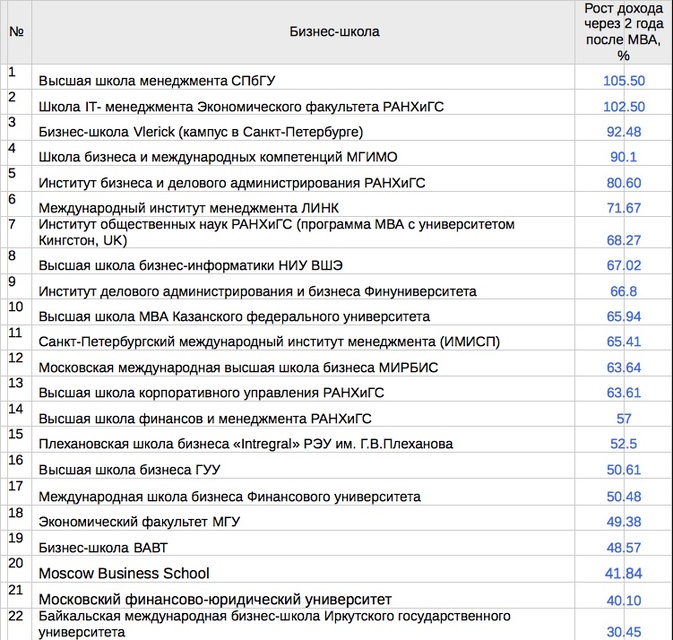673x640 pixels.
Task: Select the "Рост дохода через 2 года после MBA, %" header
Action: [x=623, y=32]
